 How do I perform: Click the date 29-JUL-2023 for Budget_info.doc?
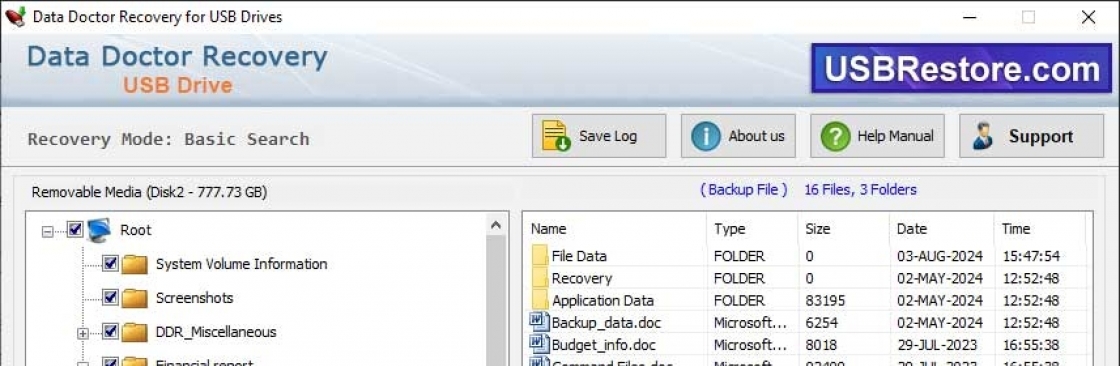coord(937,345)
